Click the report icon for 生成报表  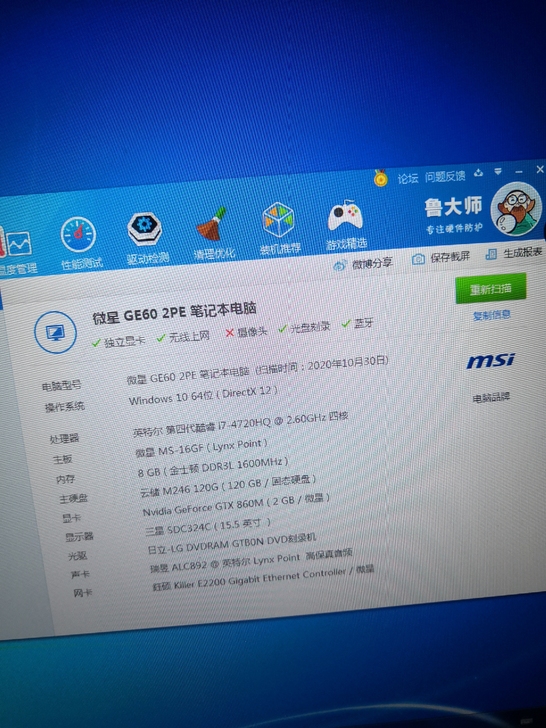pos(491,254)
